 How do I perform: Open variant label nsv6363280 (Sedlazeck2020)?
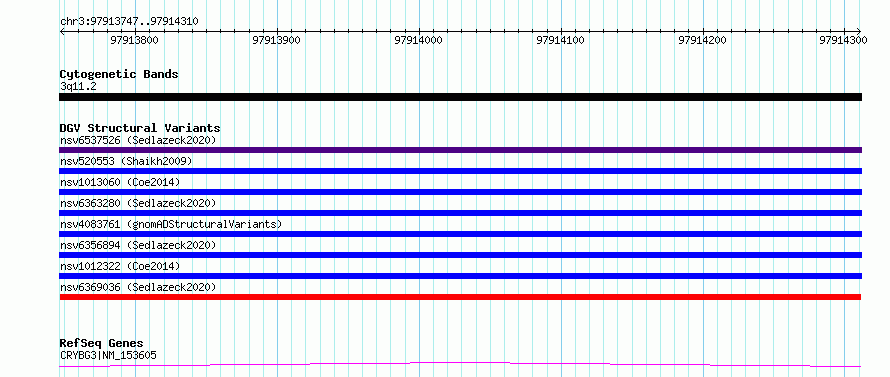click(138, 203)
